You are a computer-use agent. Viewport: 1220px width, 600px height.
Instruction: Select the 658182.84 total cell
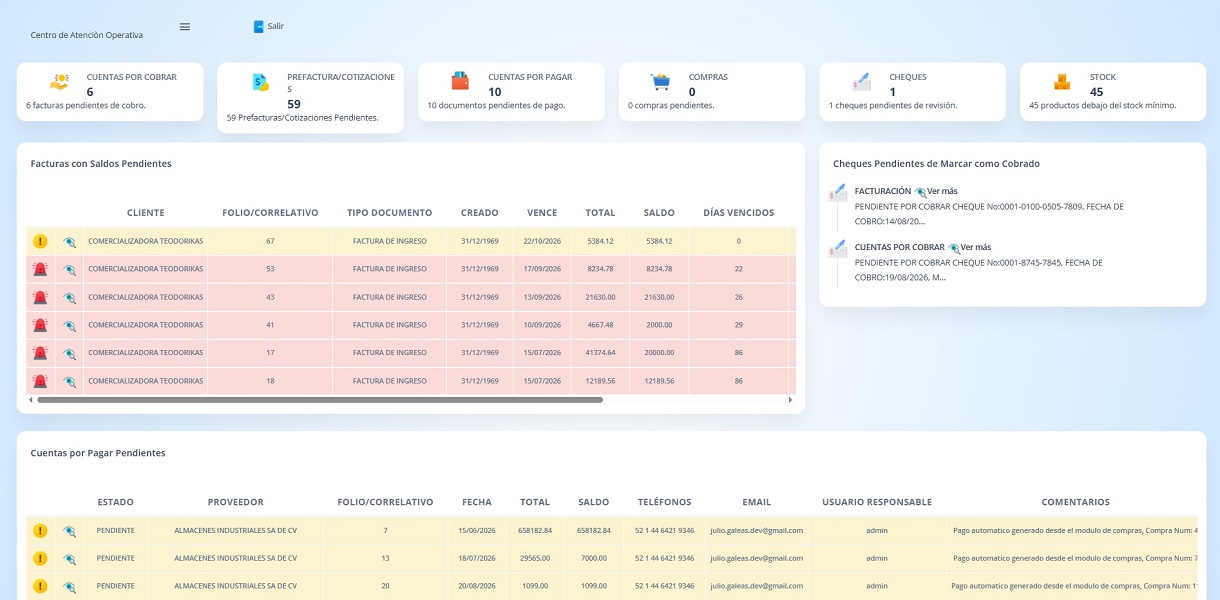[x=534, y=531]
